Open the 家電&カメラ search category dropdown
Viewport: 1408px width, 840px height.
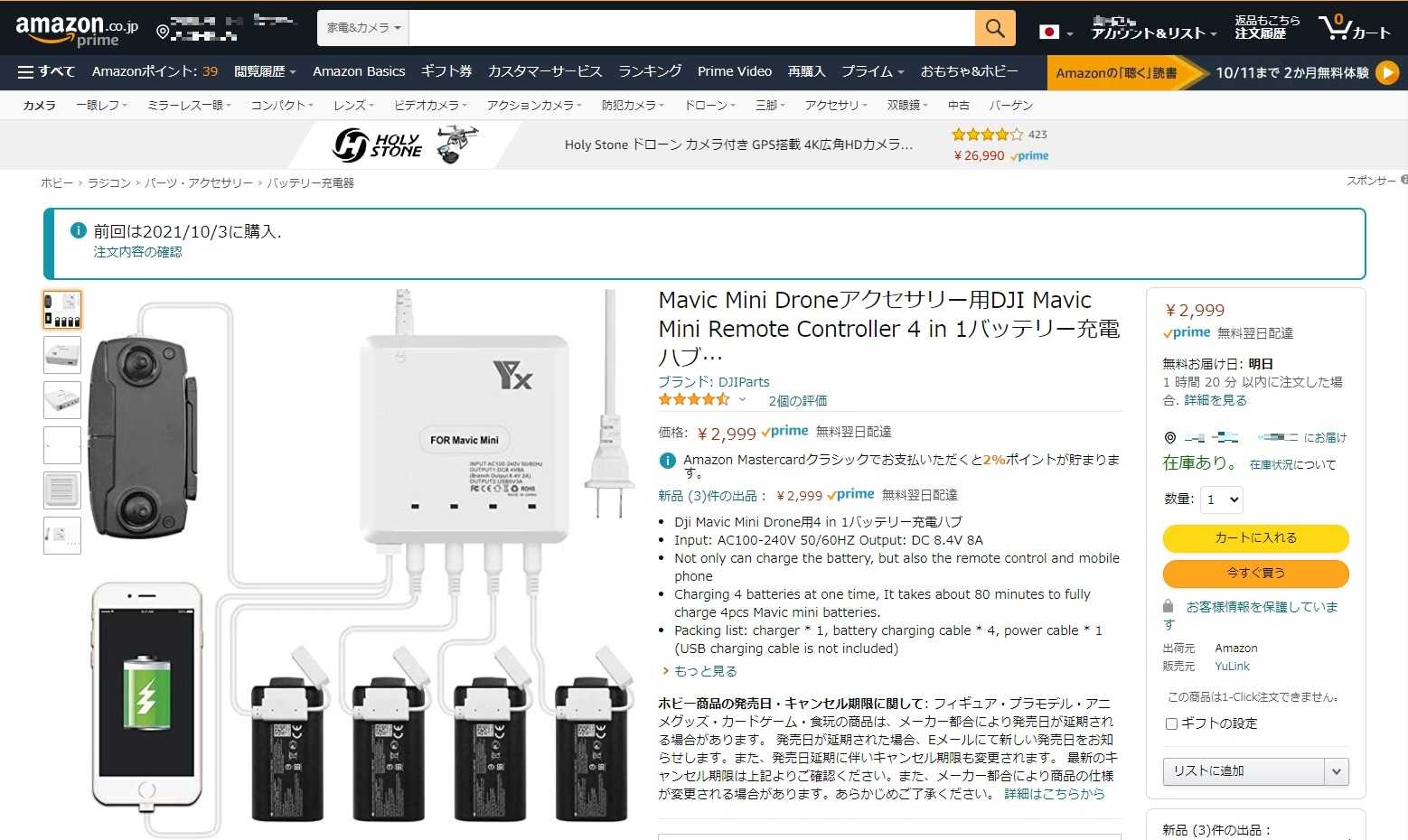(363, 28)
